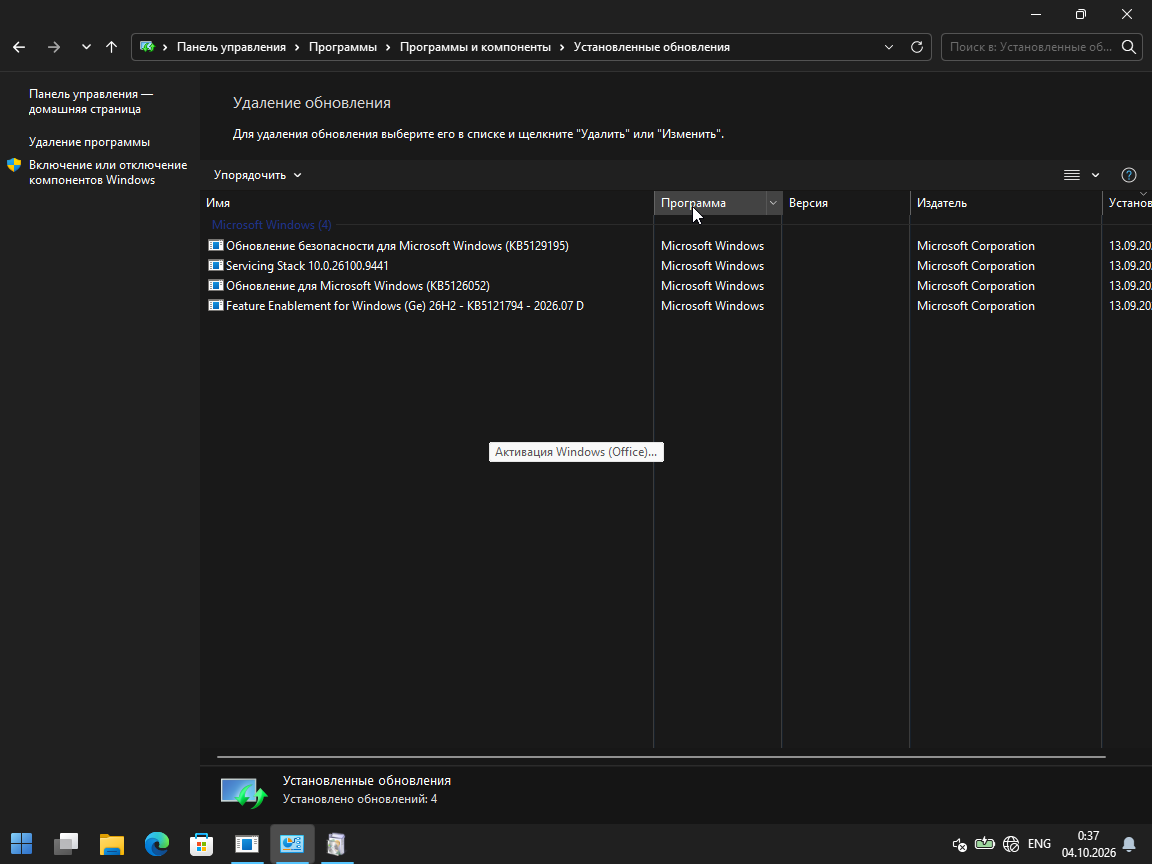
Task: Open the Windows Start menu
Action: tap(21, 843)
